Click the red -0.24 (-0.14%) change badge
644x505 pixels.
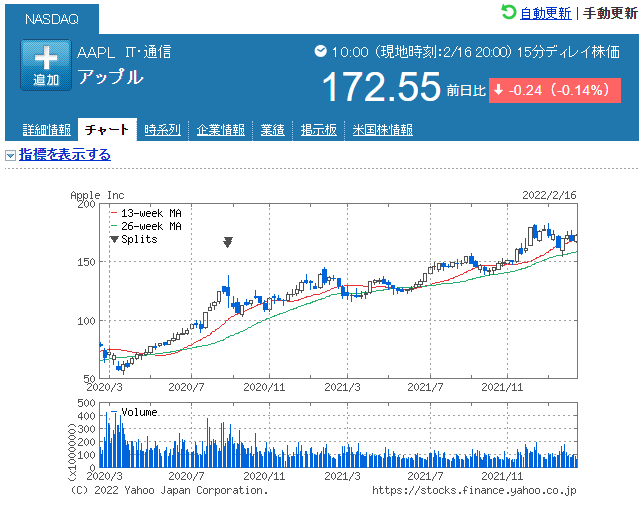click(554, 90)
